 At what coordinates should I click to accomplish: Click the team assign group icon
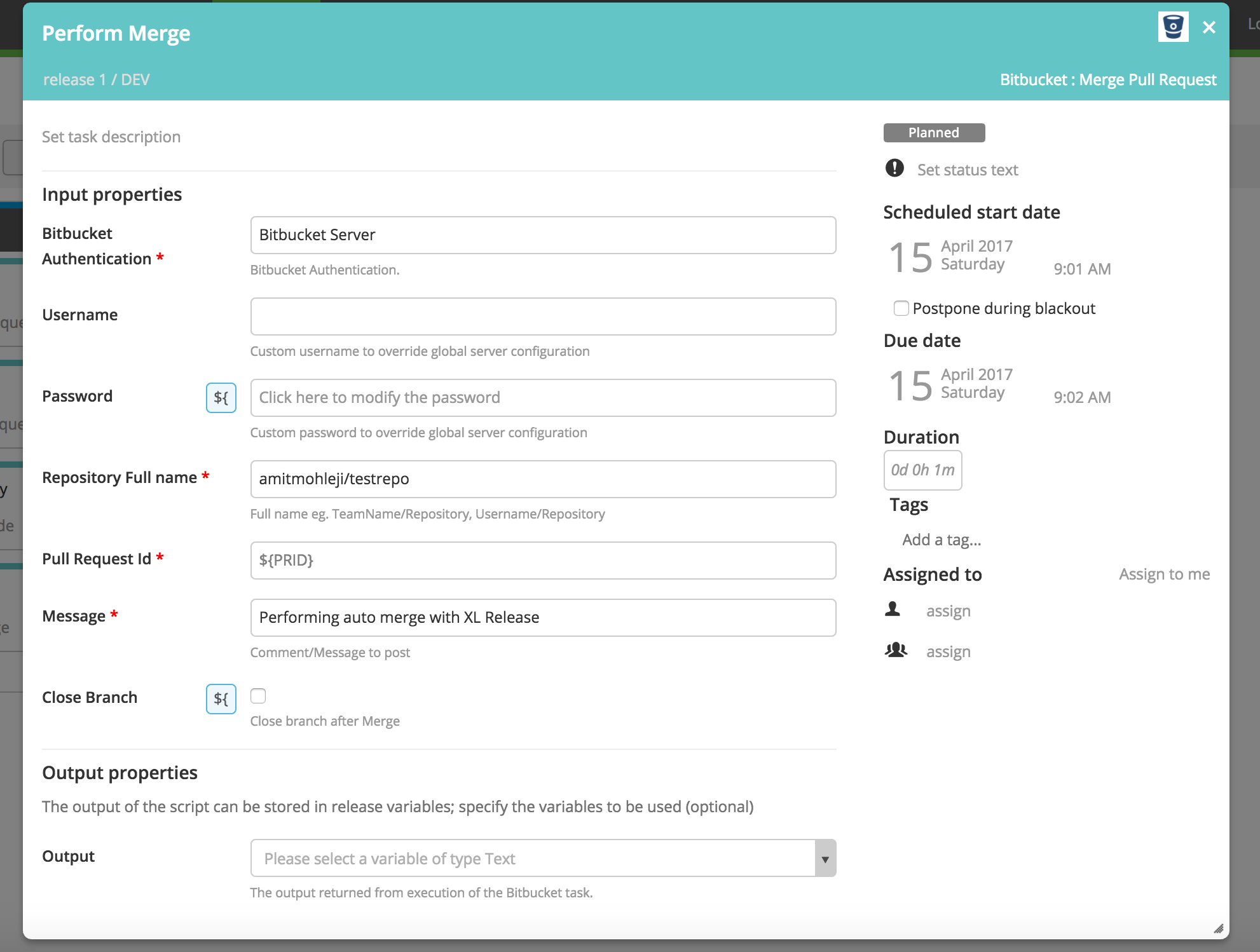(x=896, y=649)
